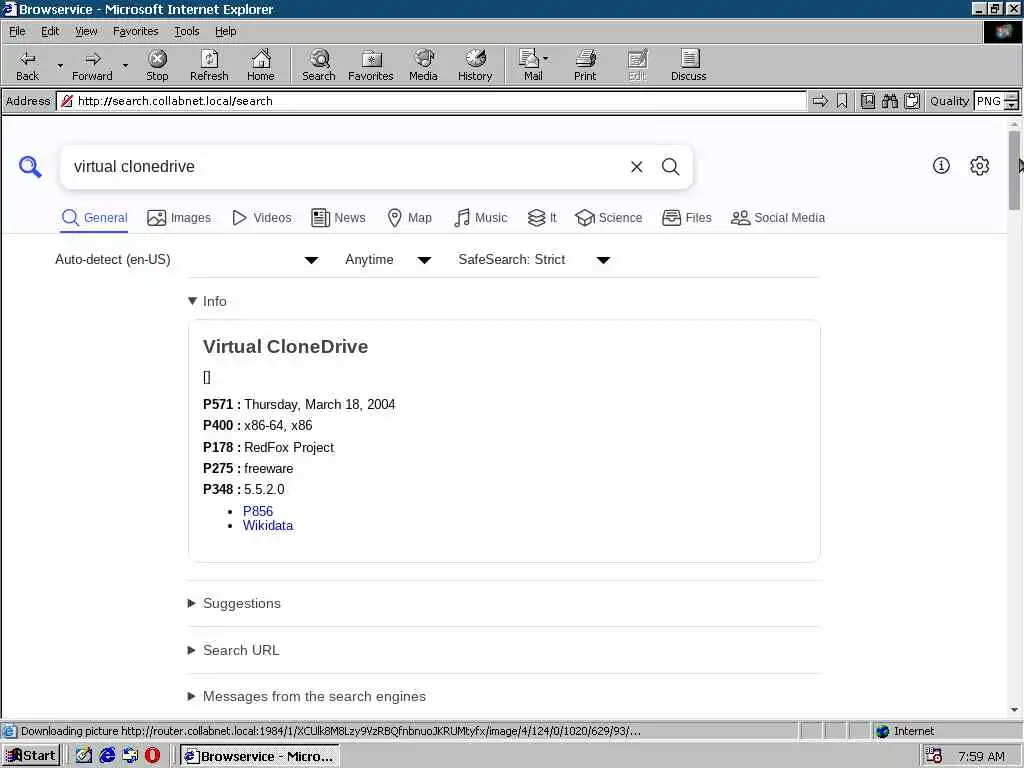Click the Forward toolbar button
Viewport: 1024px width, 768px height.
coord(92,65)
